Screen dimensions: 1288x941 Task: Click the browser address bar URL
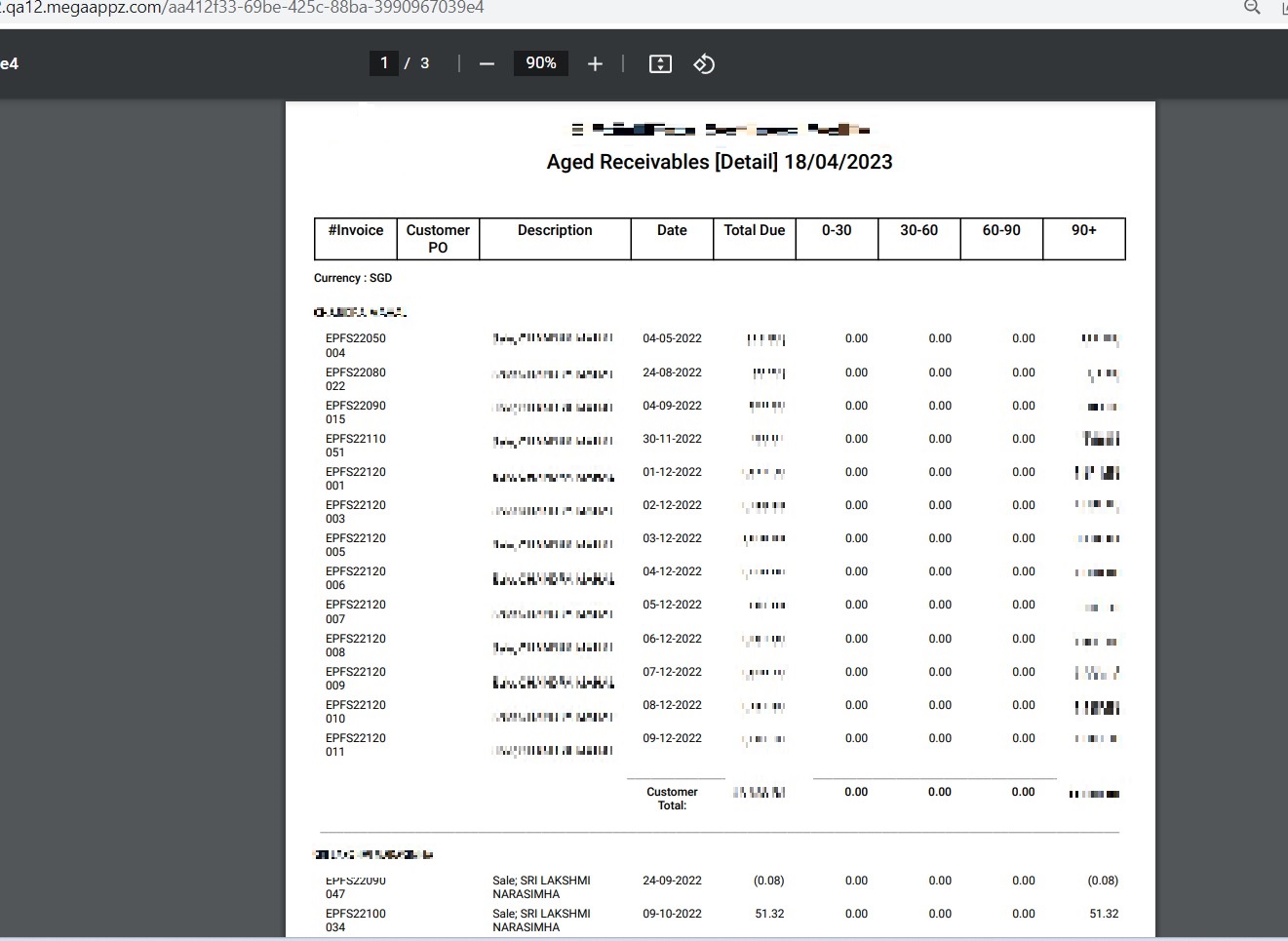pos(244,8)
